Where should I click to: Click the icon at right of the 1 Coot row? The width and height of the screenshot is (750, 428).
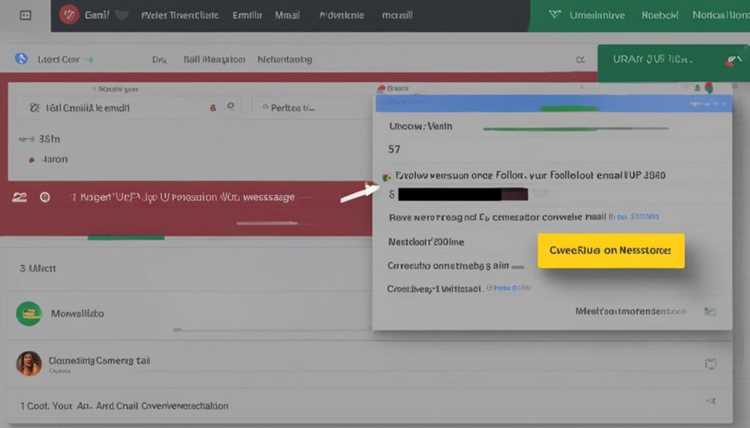711,401
